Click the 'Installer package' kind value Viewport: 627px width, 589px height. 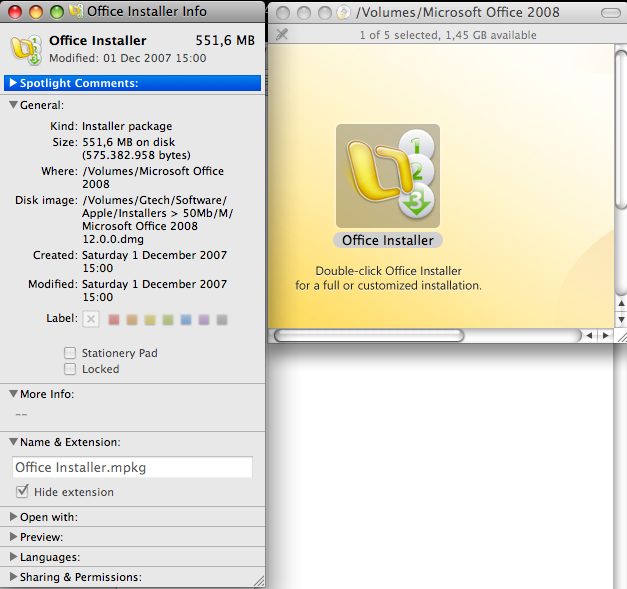tap(127, 126)
